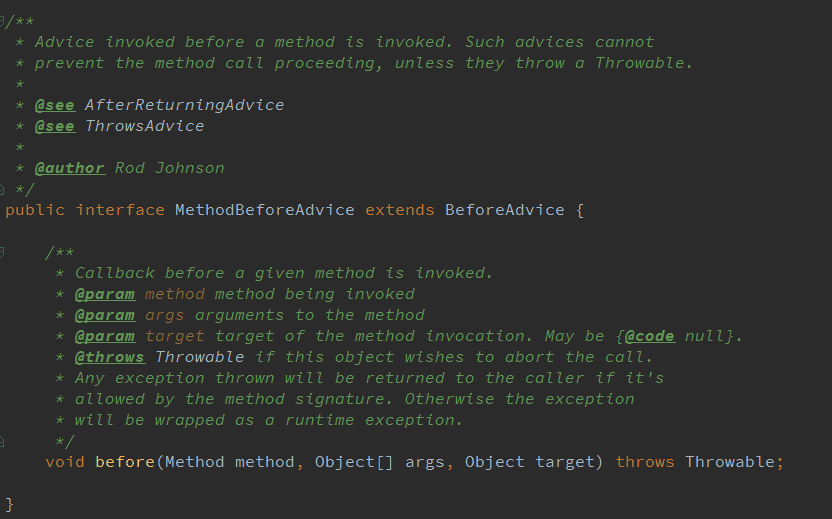Collapse the class Javadoc fold marker at top
The height and width of the screenshot is (519, 832).
tap(3, 20)
